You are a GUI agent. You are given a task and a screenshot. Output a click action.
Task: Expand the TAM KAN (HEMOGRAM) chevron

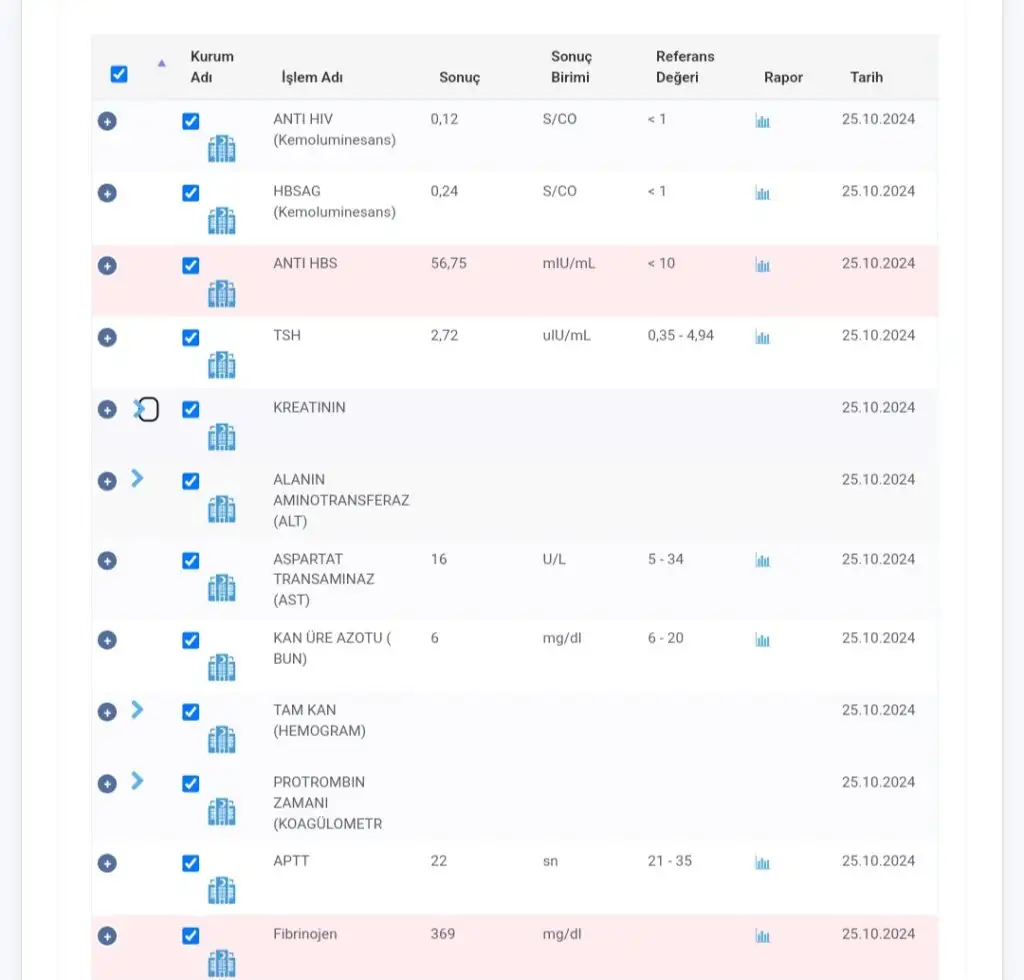click(x=137, y=710)
